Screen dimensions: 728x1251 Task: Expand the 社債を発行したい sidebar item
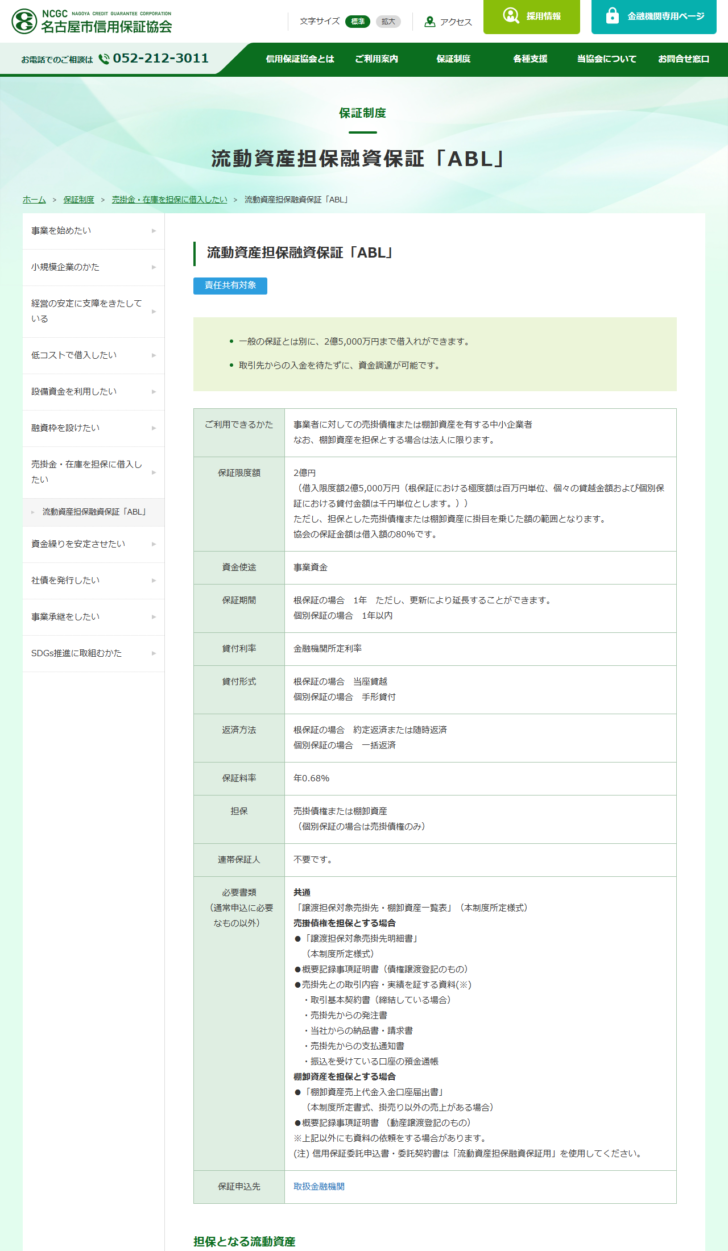pyautogui.click(x=93, y=580)
